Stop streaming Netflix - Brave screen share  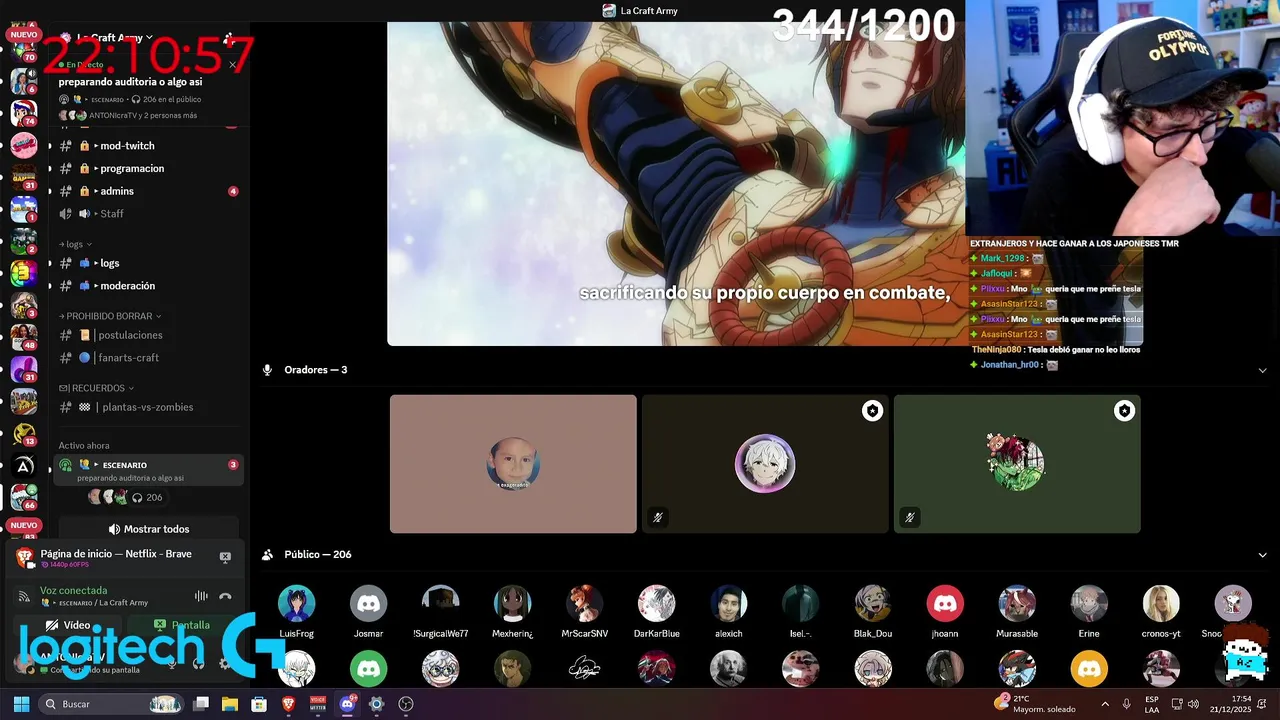225,557
